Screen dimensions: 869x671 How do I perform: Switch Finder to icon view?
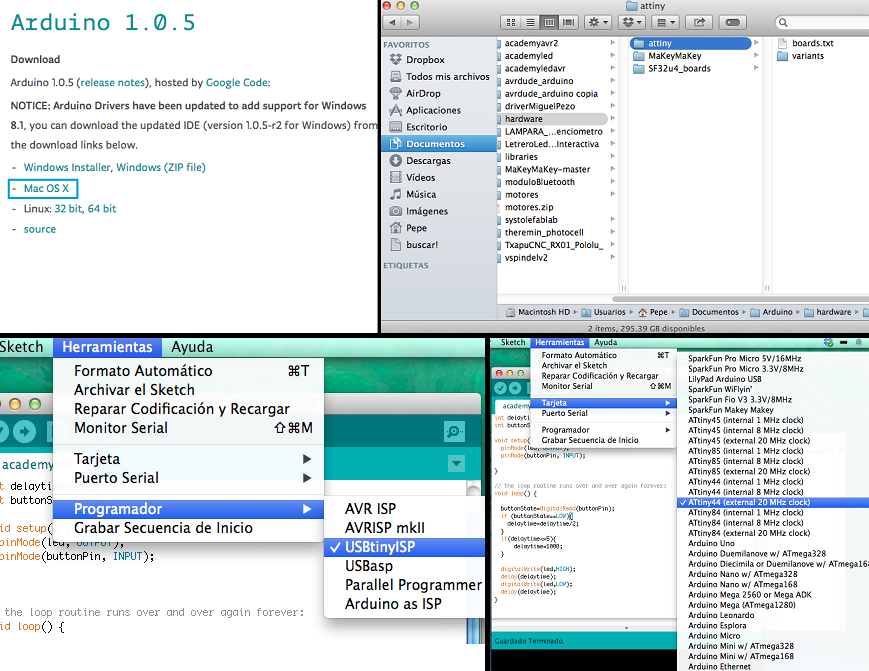(x=511, y=23)
